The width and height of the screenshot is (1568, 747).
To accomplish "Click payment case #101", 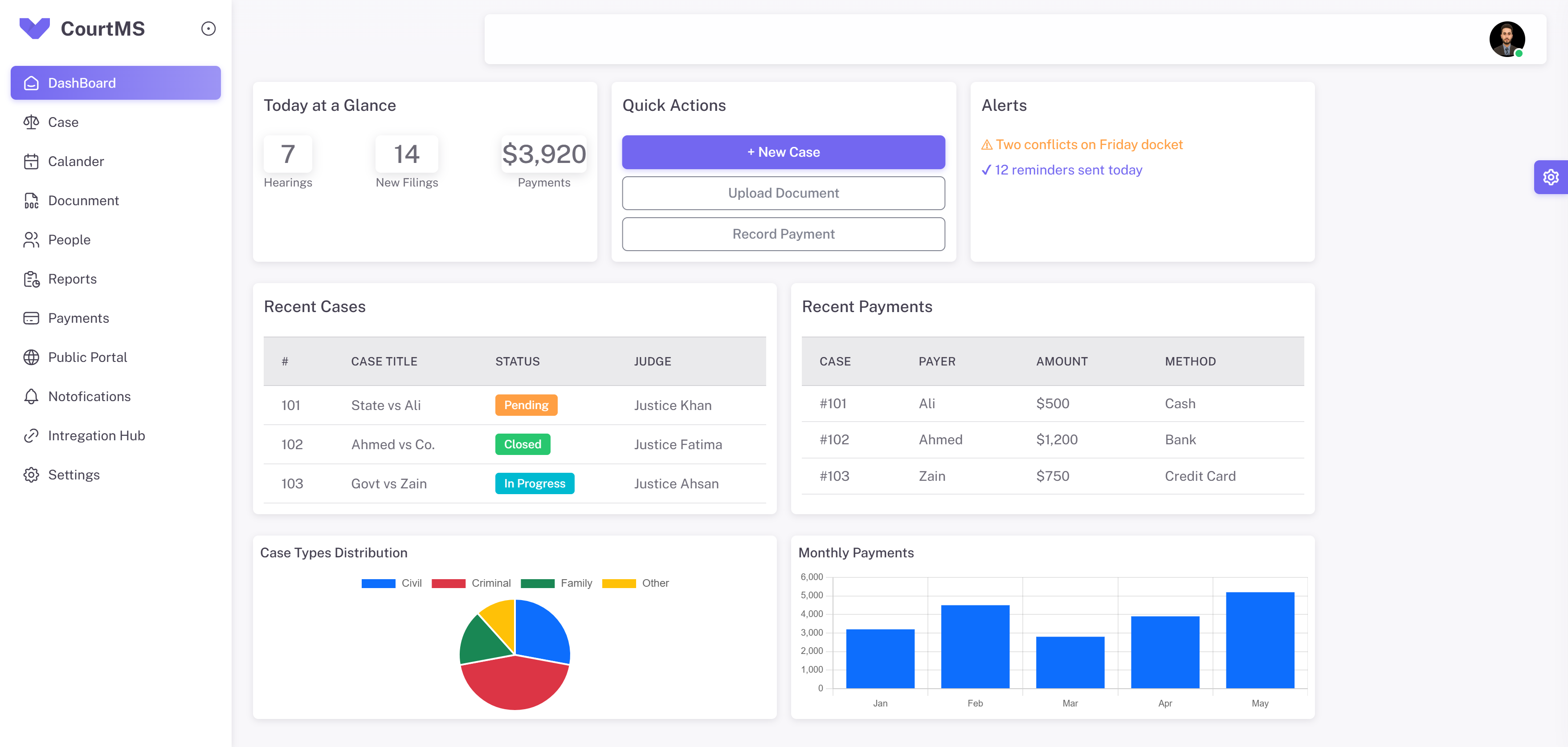I will (x=833, y=403).
